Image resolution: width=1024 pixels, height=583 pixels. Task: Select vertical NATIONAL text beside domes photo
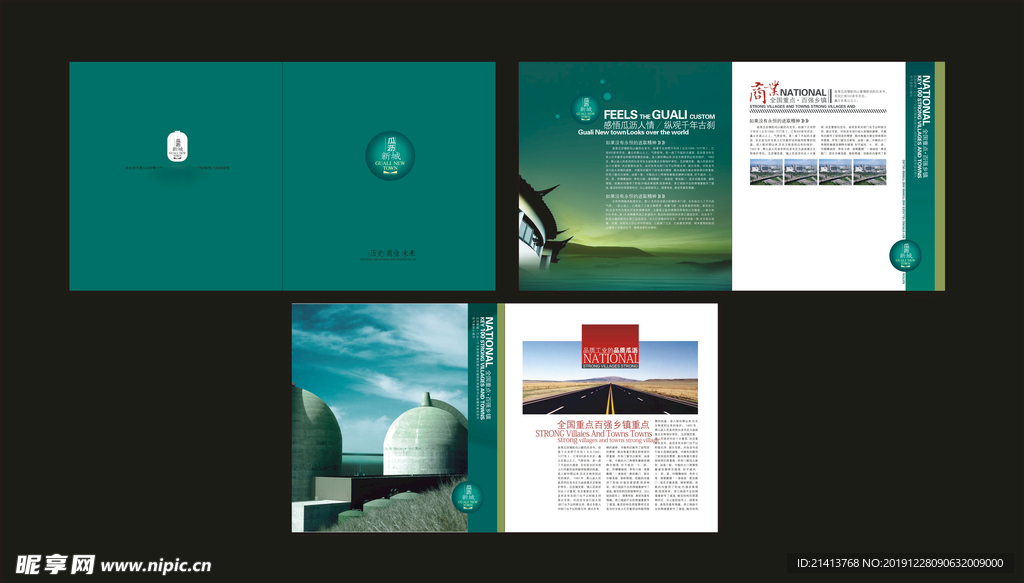[x=490, y=342]
